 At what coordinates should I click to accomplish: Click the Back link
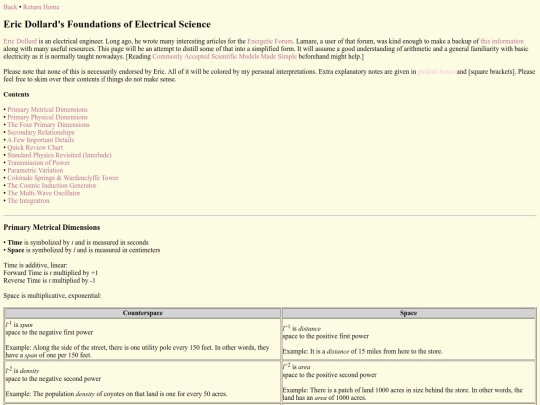[x=10, y=7]
